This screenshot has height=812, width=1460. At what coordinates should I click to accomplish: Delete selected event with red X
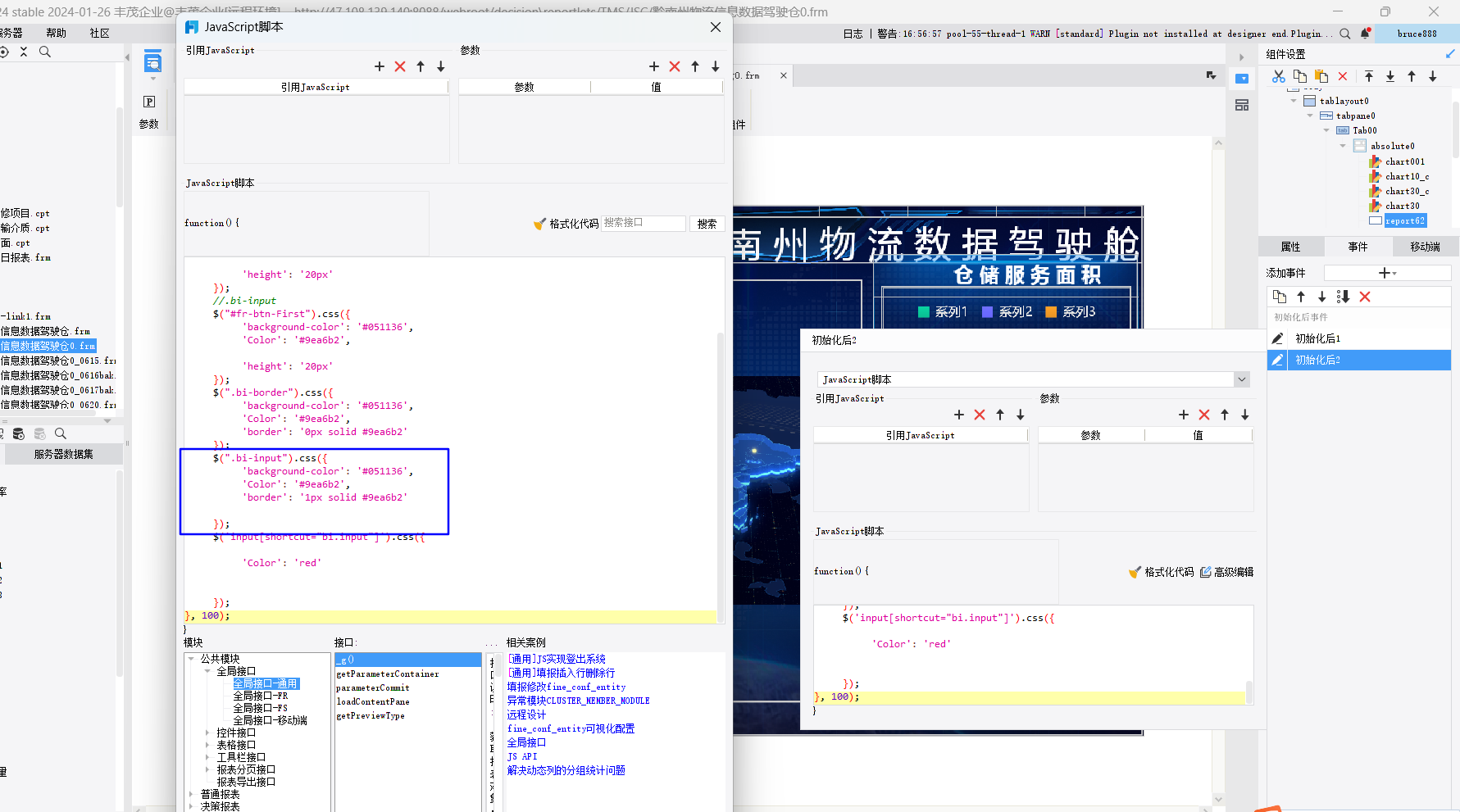click(1365, 297)
